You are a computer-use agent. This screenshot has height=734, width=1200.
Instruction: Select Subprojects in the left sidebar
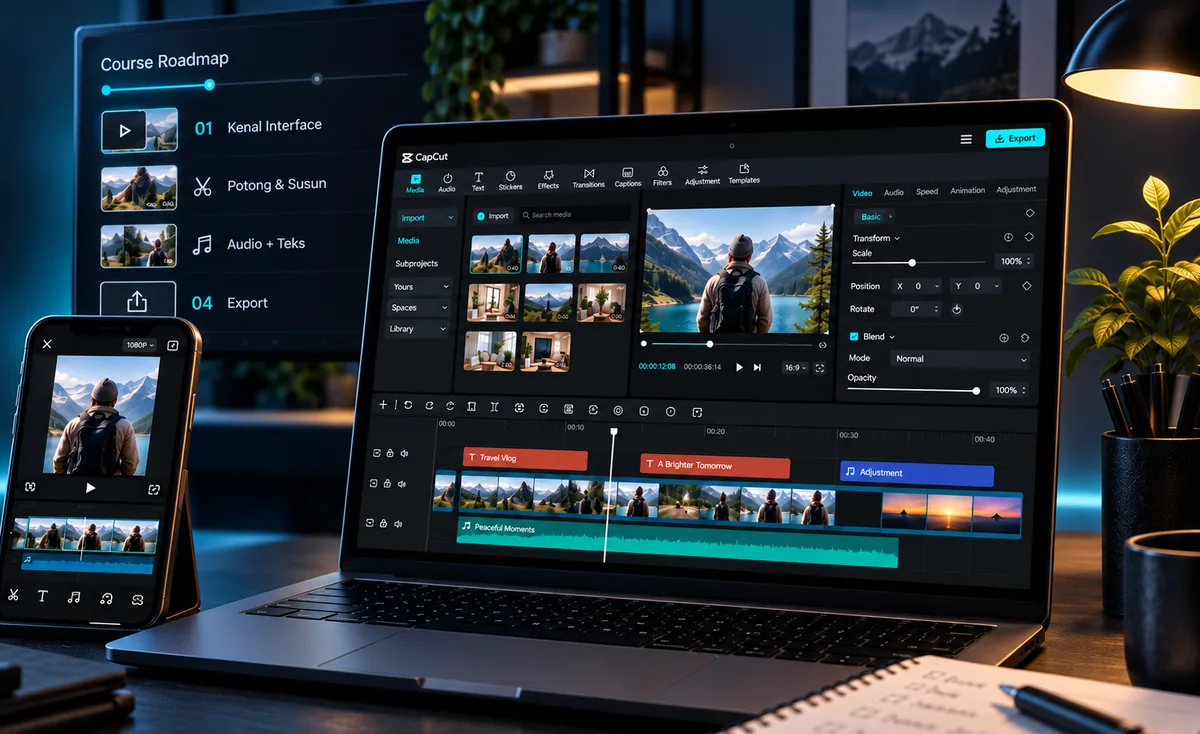point(416,264)
